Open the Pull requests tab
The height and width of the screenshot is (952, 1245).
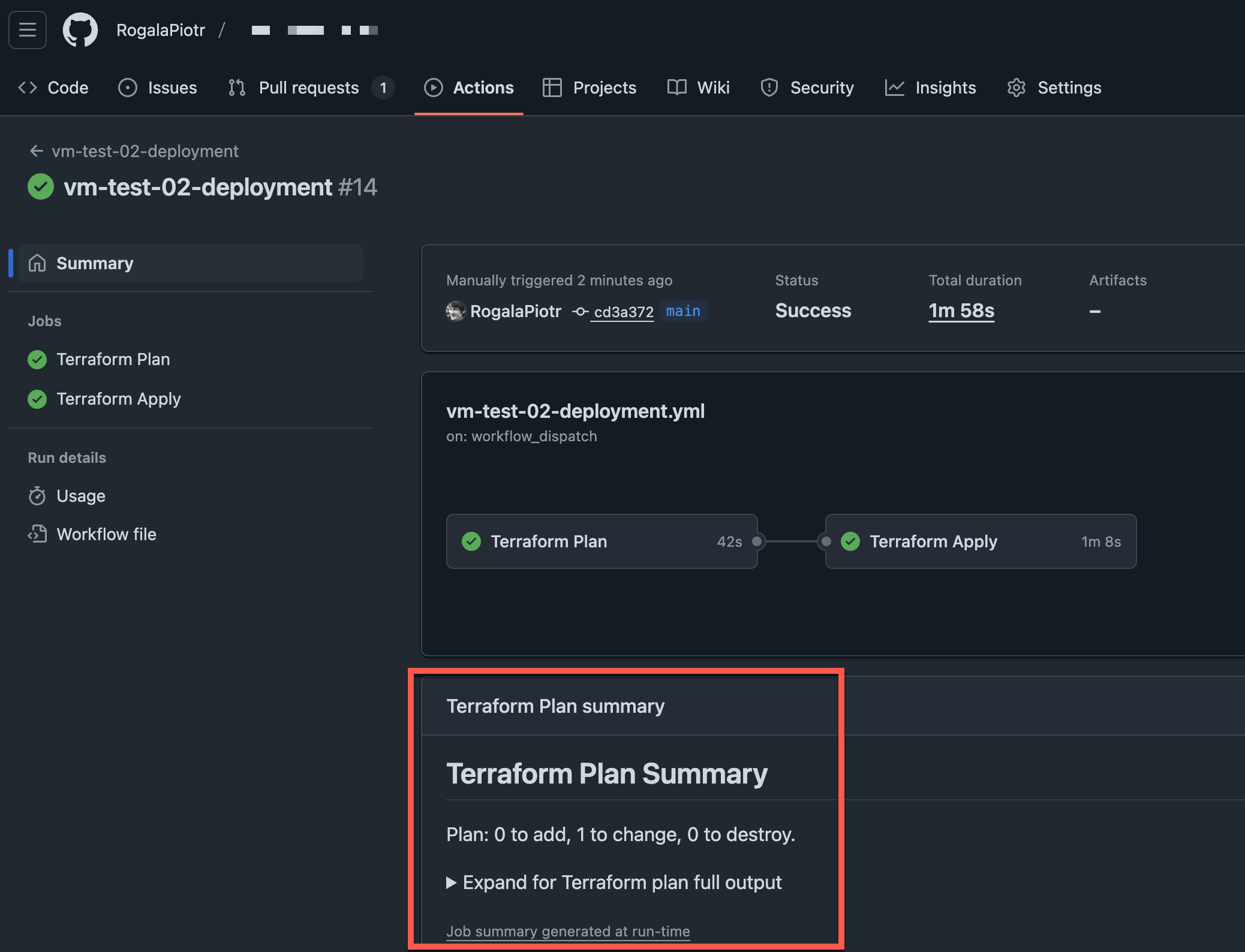coord(311,88)
